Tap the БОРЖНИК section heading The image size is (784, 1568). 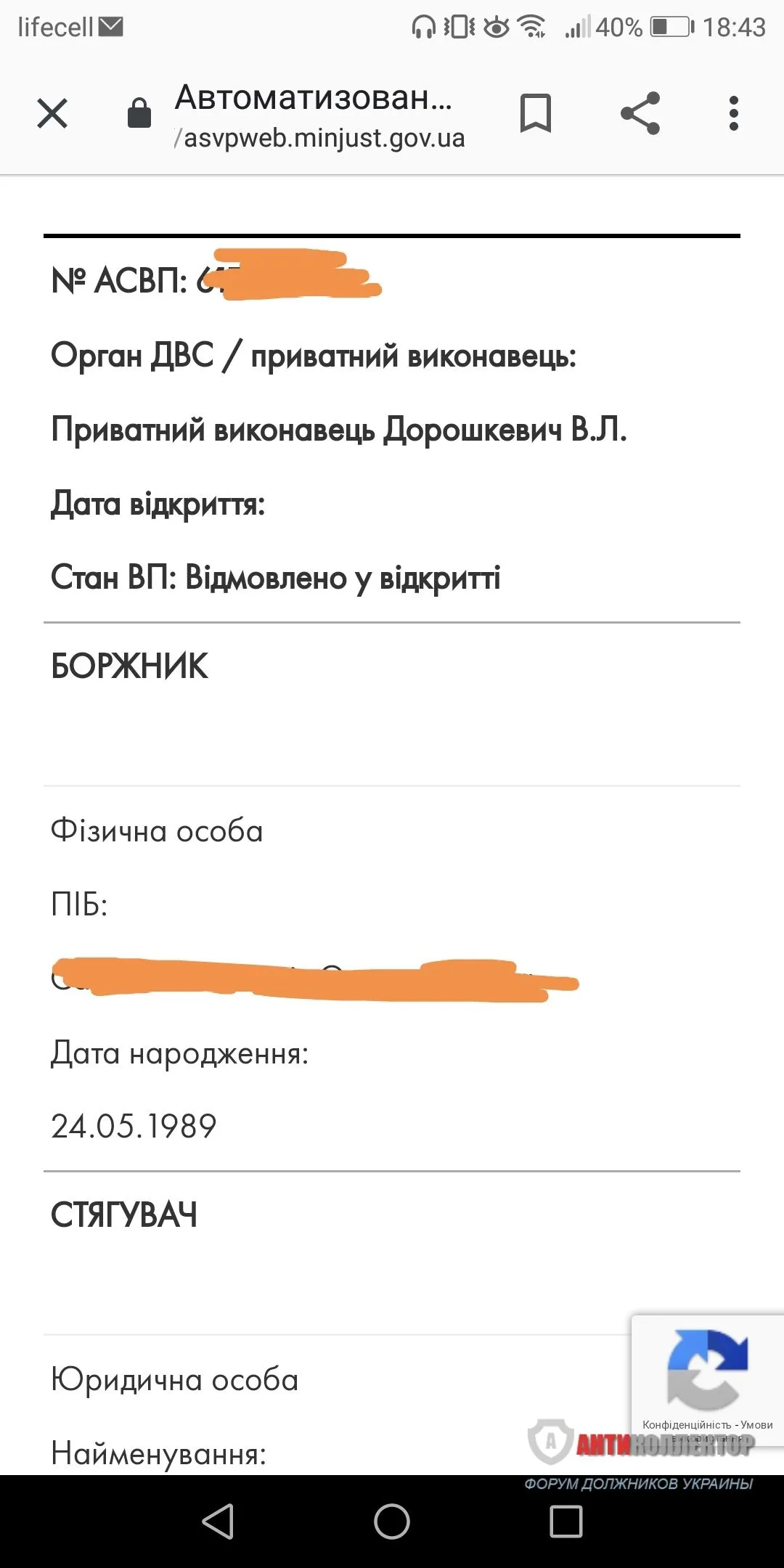pyautogui.click(x=129, y=666)
